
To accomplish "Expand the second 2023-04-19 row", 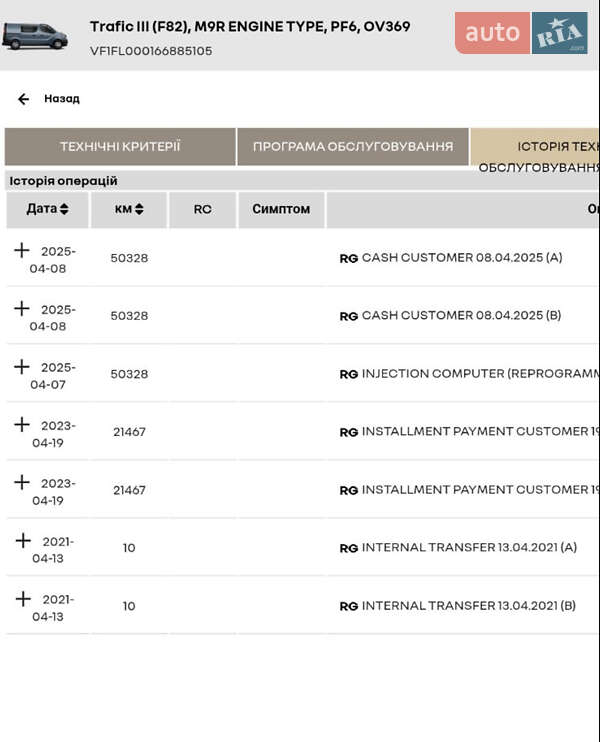I will pos(22,482).
